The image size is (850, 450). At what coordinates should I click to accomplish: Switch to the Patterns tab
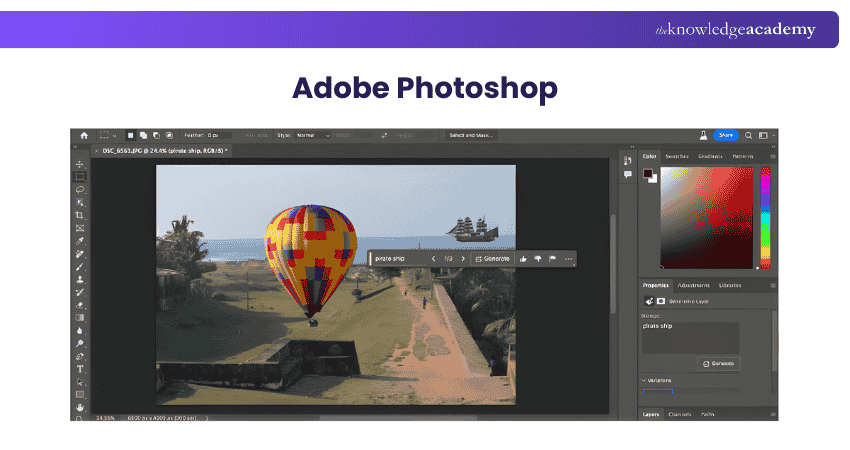[x=743, y=156]
